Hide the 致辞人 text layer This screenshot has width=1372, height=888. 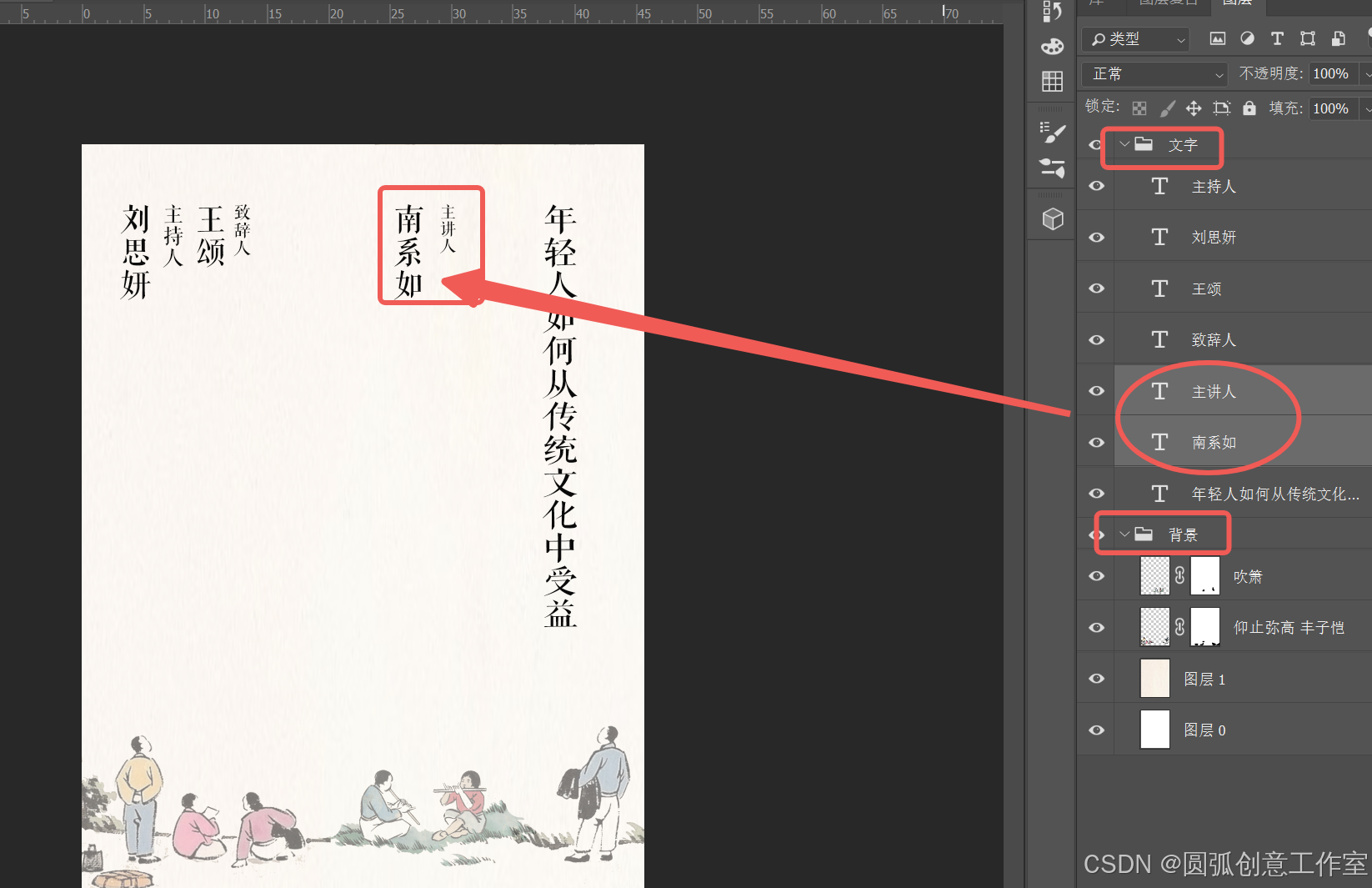click(1097, 340)
